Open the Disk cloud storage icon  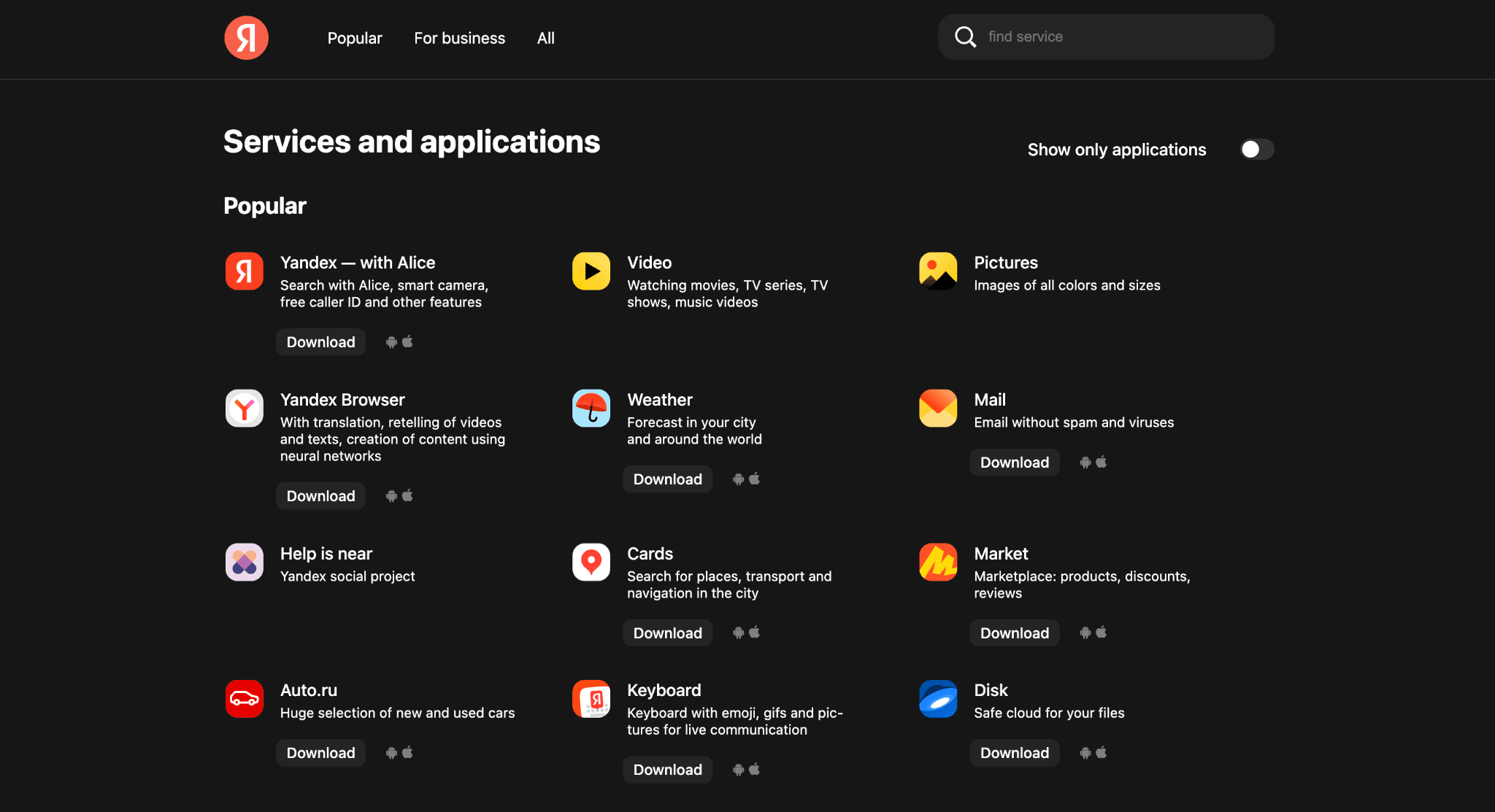[938, 699]
